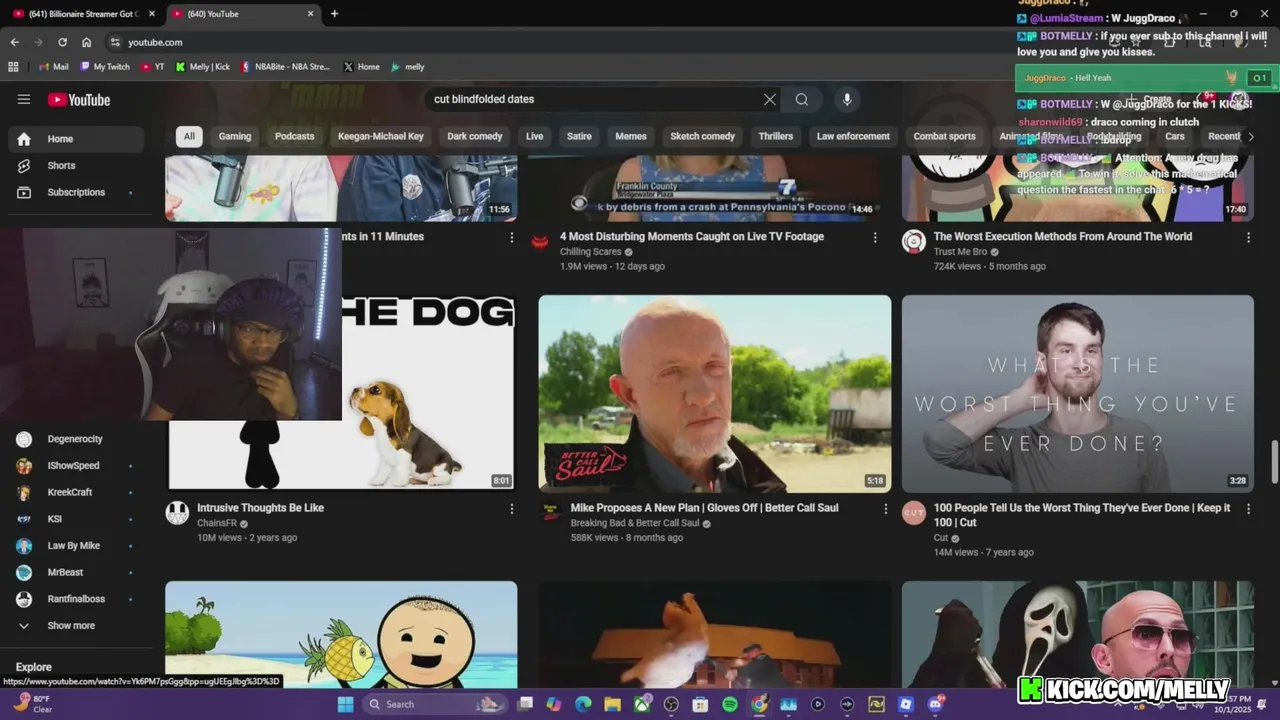Viewport: 1280px width, 720px height.
Task: Open MrBeast subscription channel
Action: pos(75,573)
